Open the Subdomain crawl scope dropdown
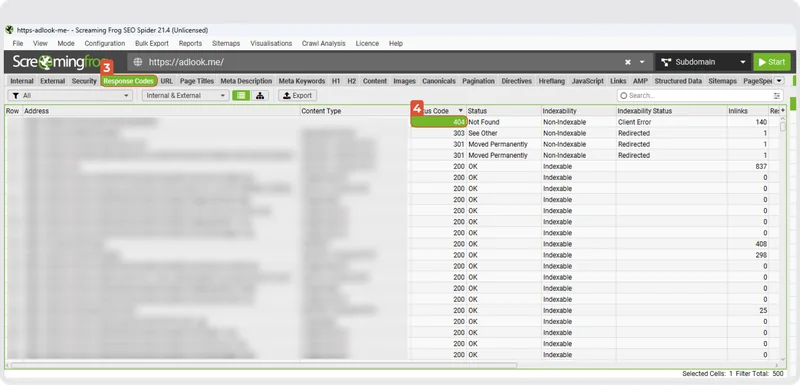The image size is (800, 385). coord(703,62)
